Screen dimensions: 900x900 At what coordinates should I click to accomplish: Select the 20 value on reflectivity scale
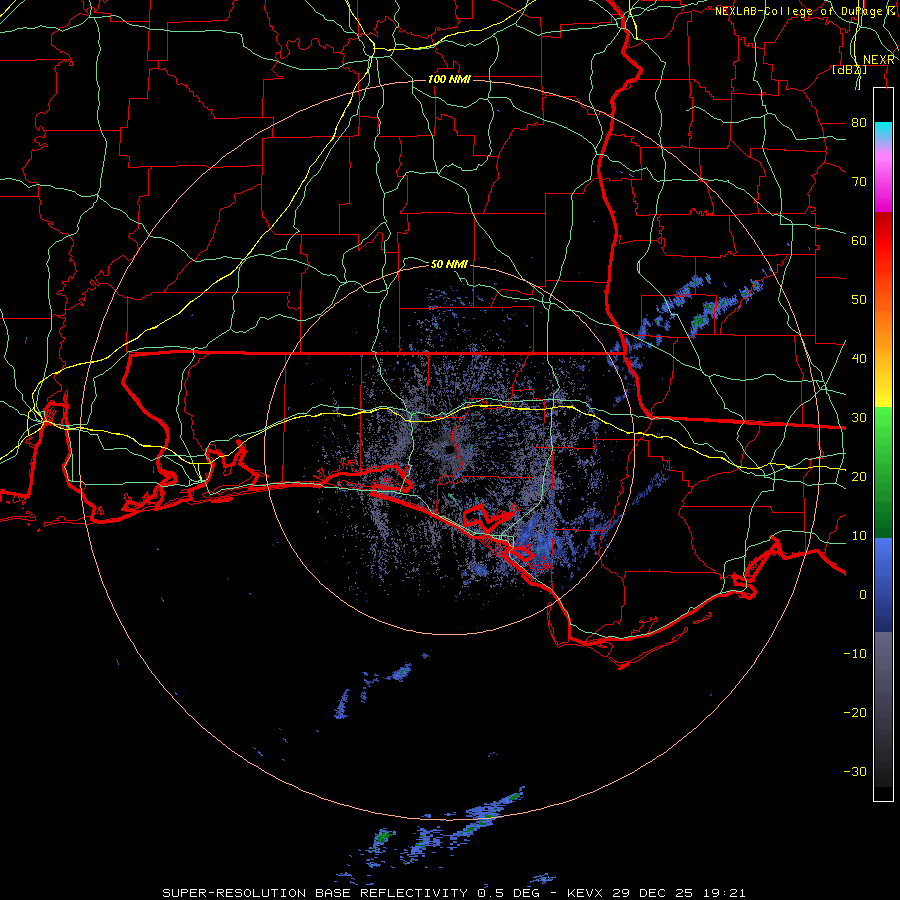[859, 476]
